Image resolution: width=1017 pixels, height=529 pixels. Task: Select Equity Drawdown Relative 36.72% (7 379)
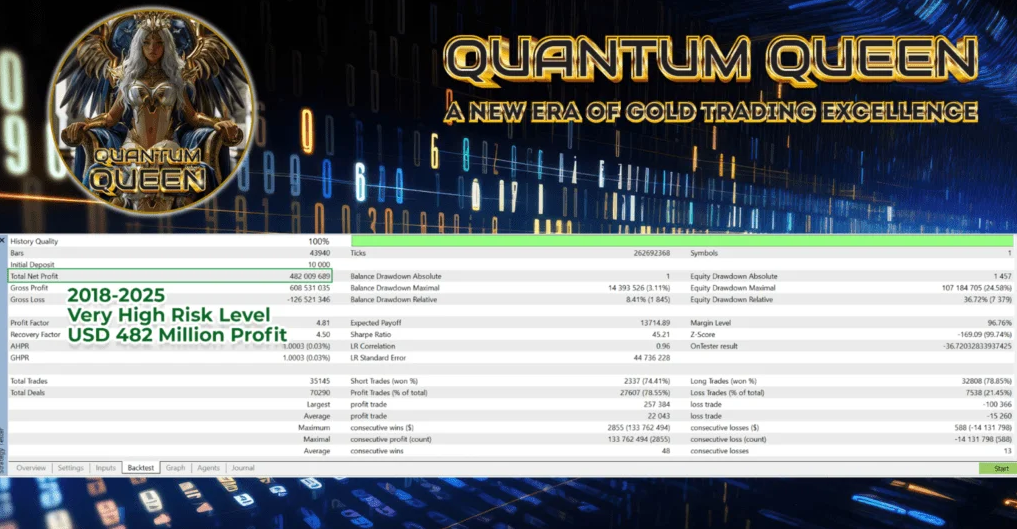point(987,300)
